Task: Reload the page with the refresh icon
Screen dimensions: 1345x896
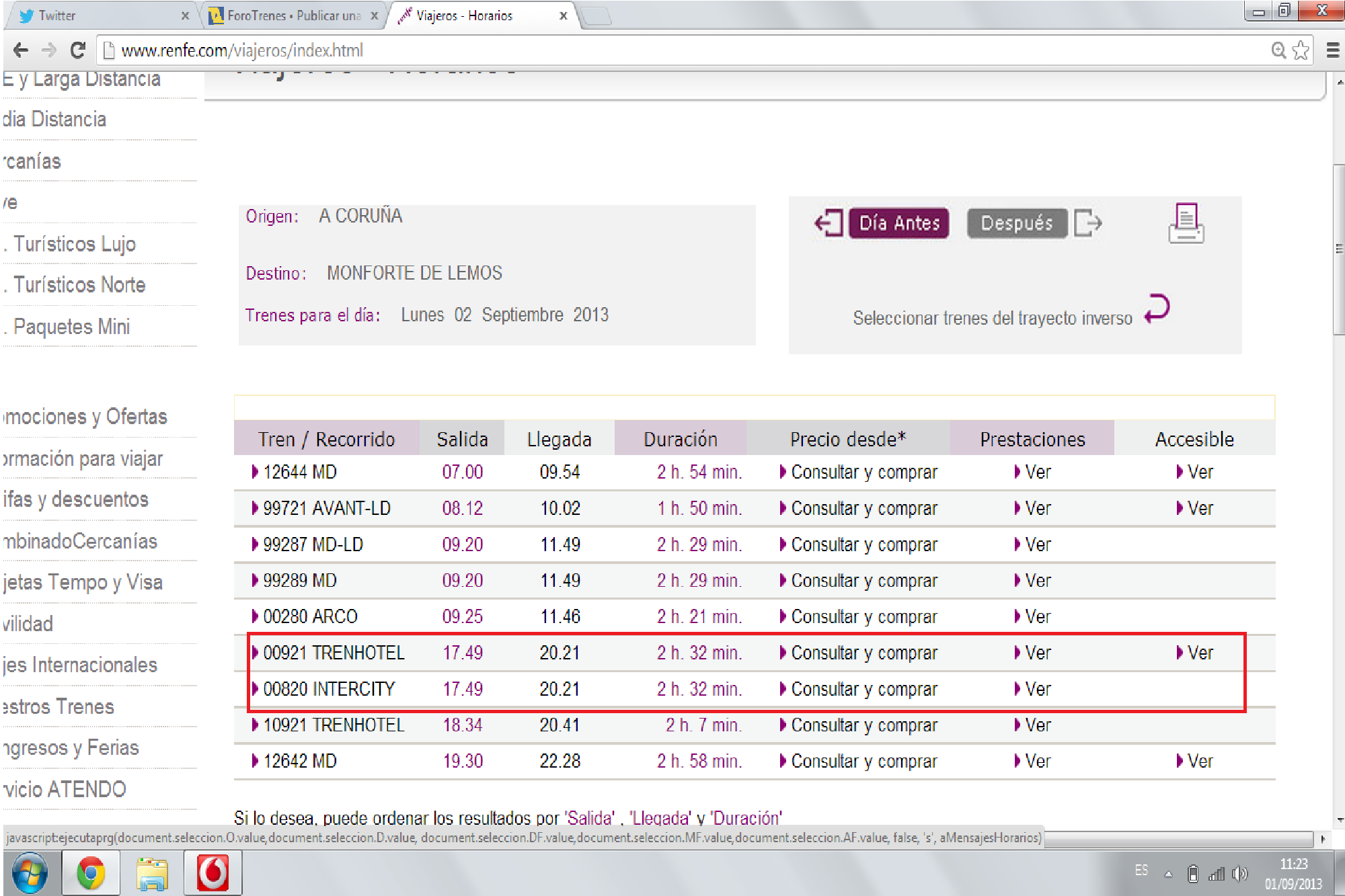Action: tap(78, 50)
